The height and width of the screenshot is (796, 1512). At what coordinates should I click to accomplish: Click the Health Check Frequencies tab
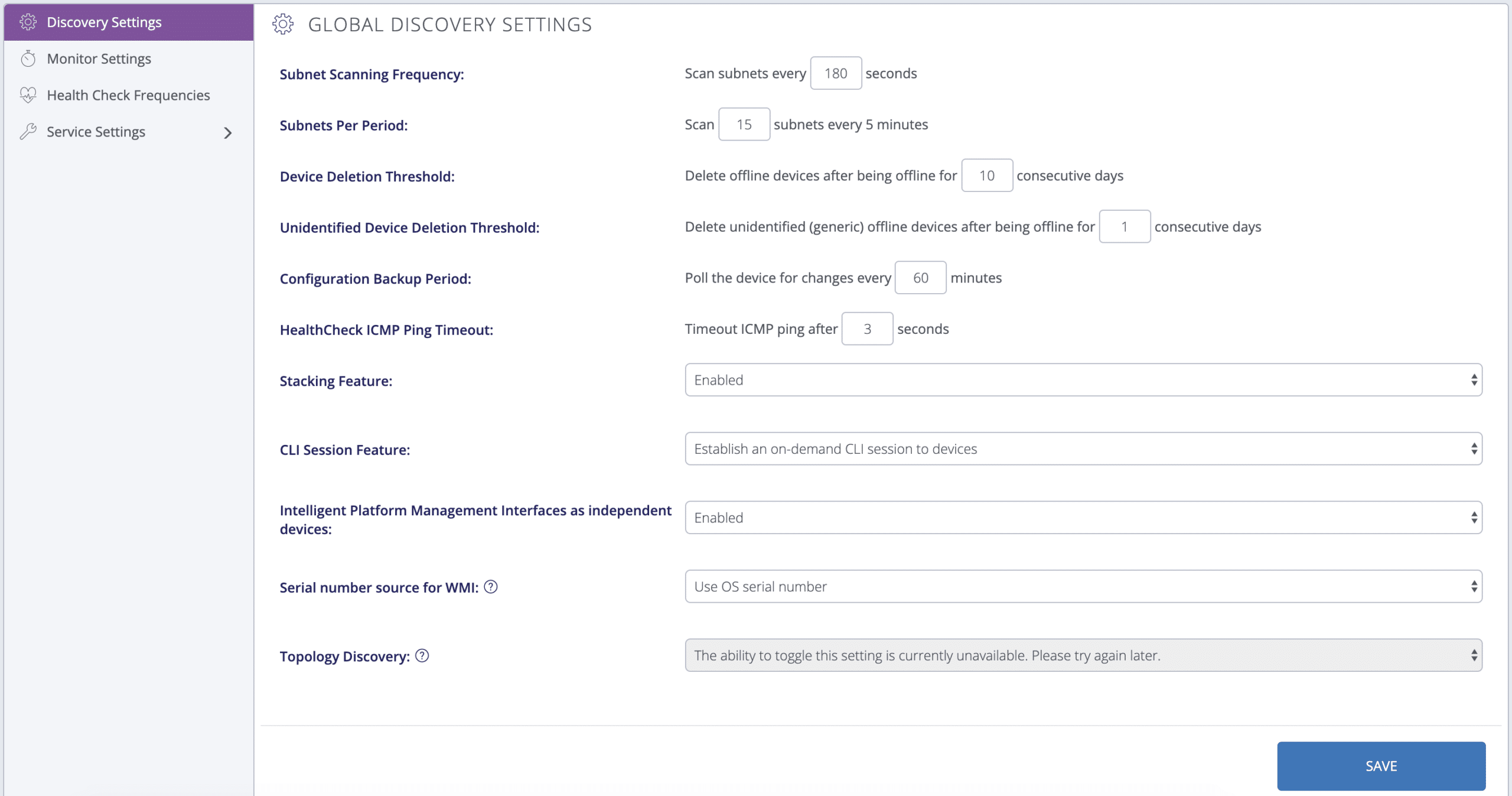point(128,94)
